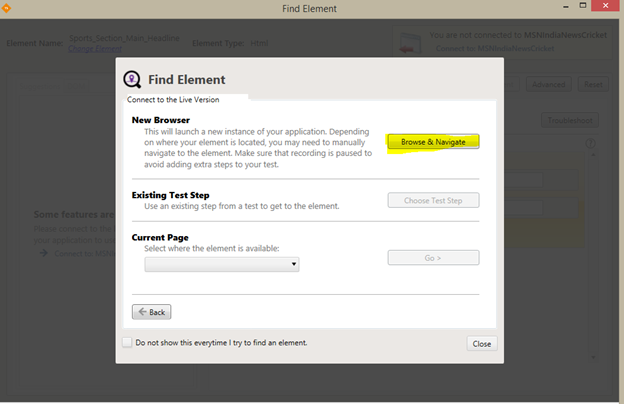
Task: Enable the 'Do not show this everytime' checkbox
Action: pos(127,342)
